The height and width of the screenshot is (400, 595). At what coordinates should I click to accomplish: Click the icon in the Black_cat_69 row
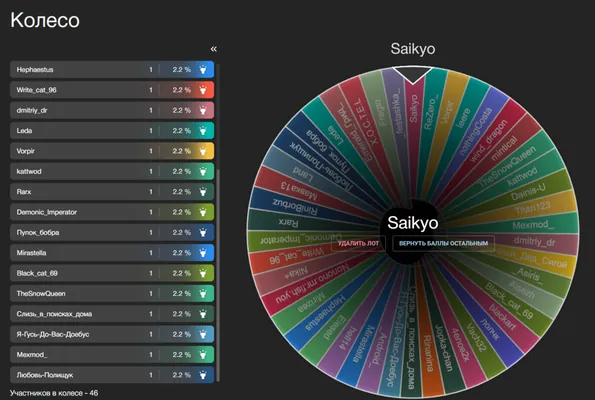pos(203,273)
